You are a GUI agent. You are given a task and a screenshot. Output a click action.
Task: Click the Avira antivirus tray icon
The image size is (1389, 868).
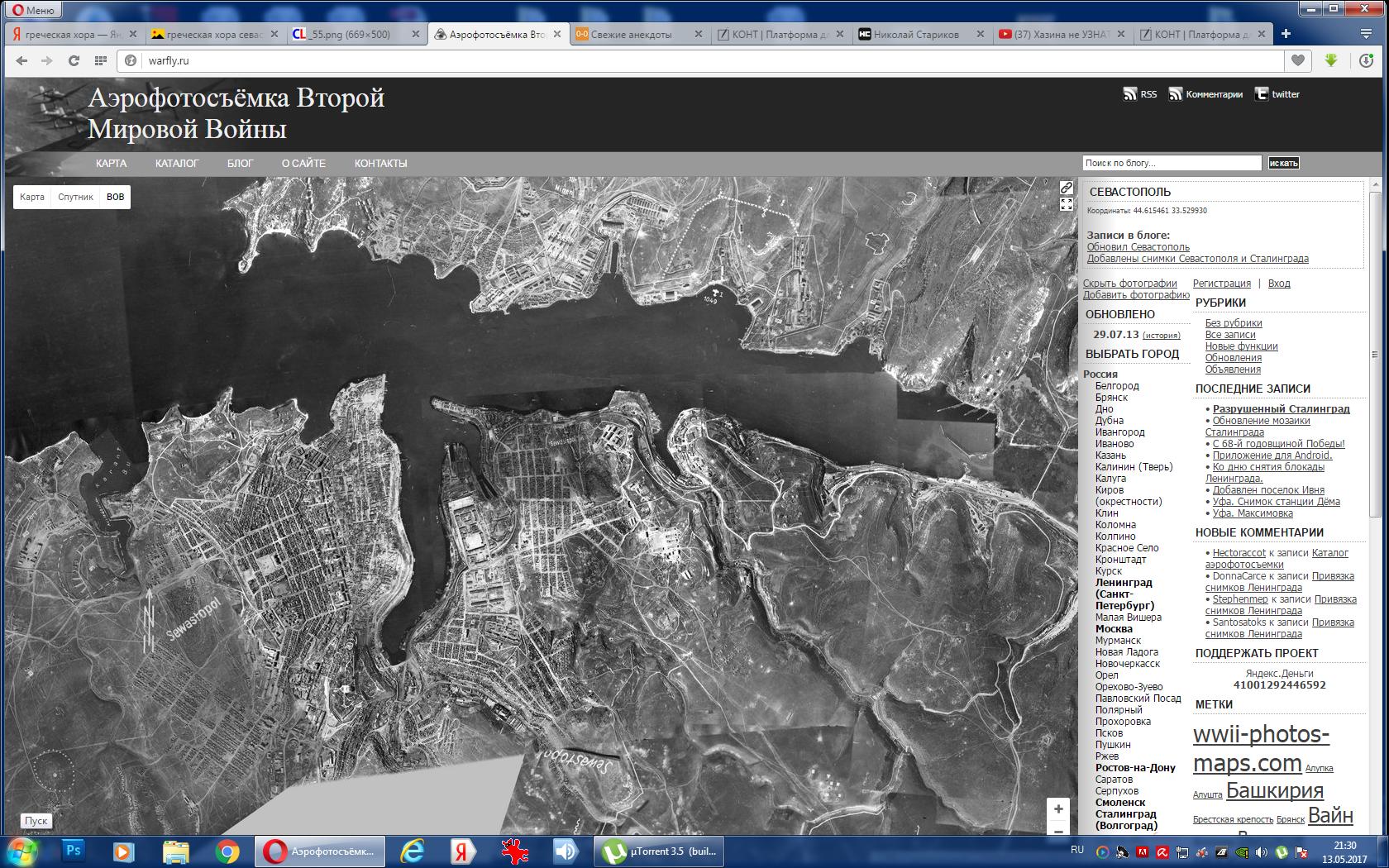click(x=1161, y=852)
